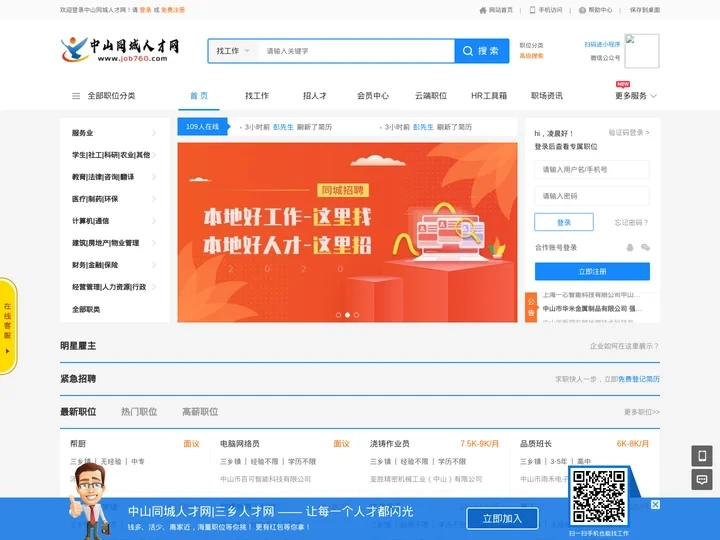Open the feedback message floating icon
Viewport: 720px width, 540px height.
click(702, 480)
